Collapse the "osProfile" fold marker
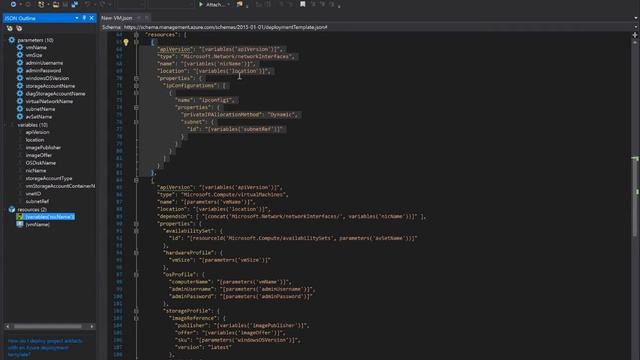 pyautogui.click(x=136, y=275)
